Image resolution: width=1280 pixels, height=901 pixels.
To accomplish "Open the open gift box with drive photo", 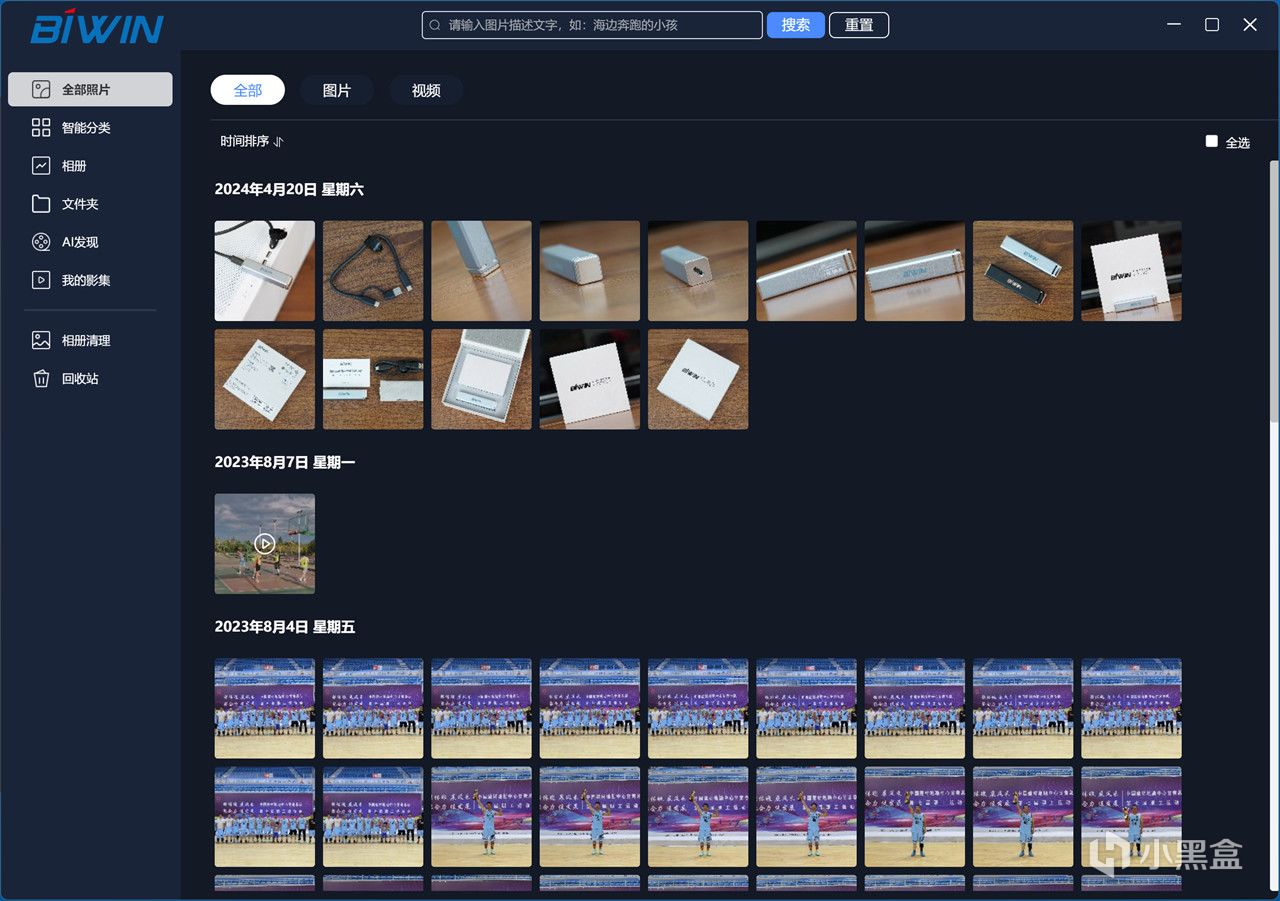I will [481, 379].
